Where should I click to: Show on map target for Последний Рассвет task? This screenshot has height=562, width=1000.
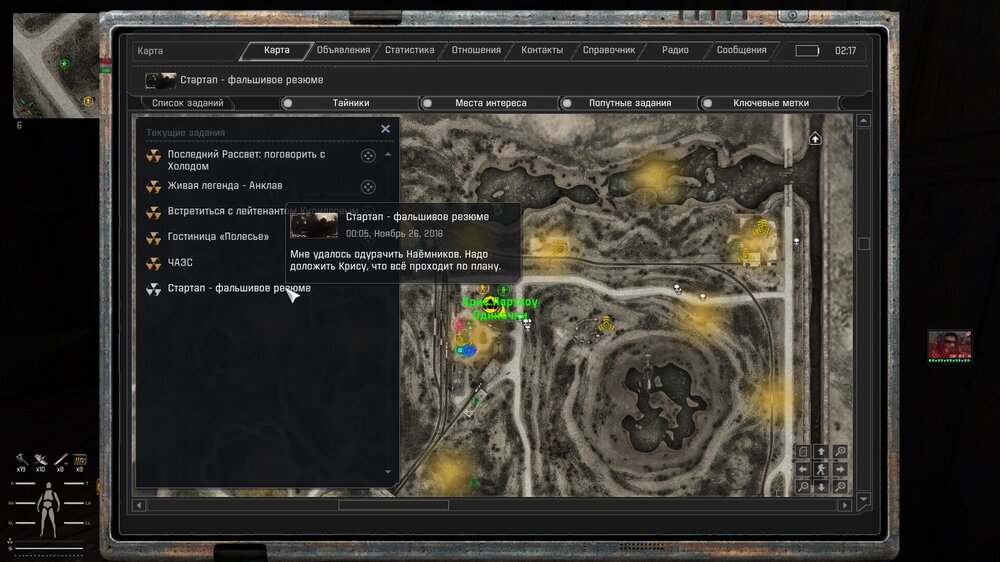(368, 156)
